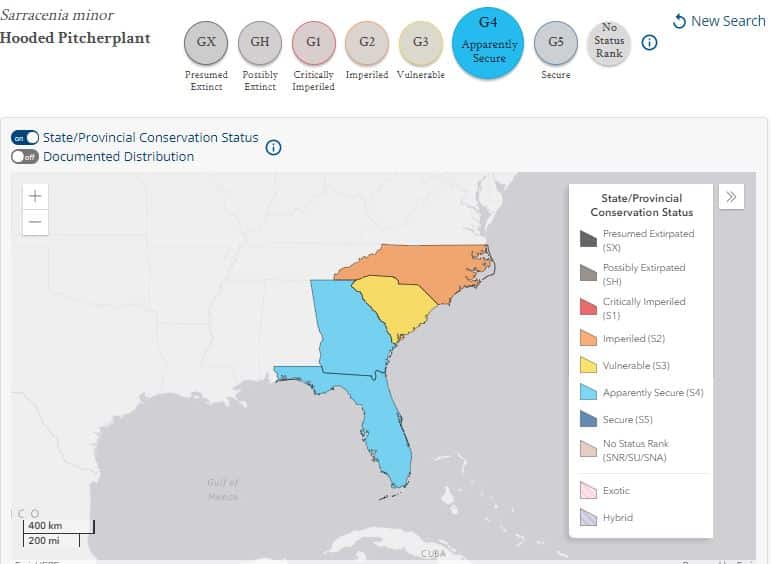This screenshot has width=771, height=564.
Task: Click the New Search link
Action: click(719, 21)
